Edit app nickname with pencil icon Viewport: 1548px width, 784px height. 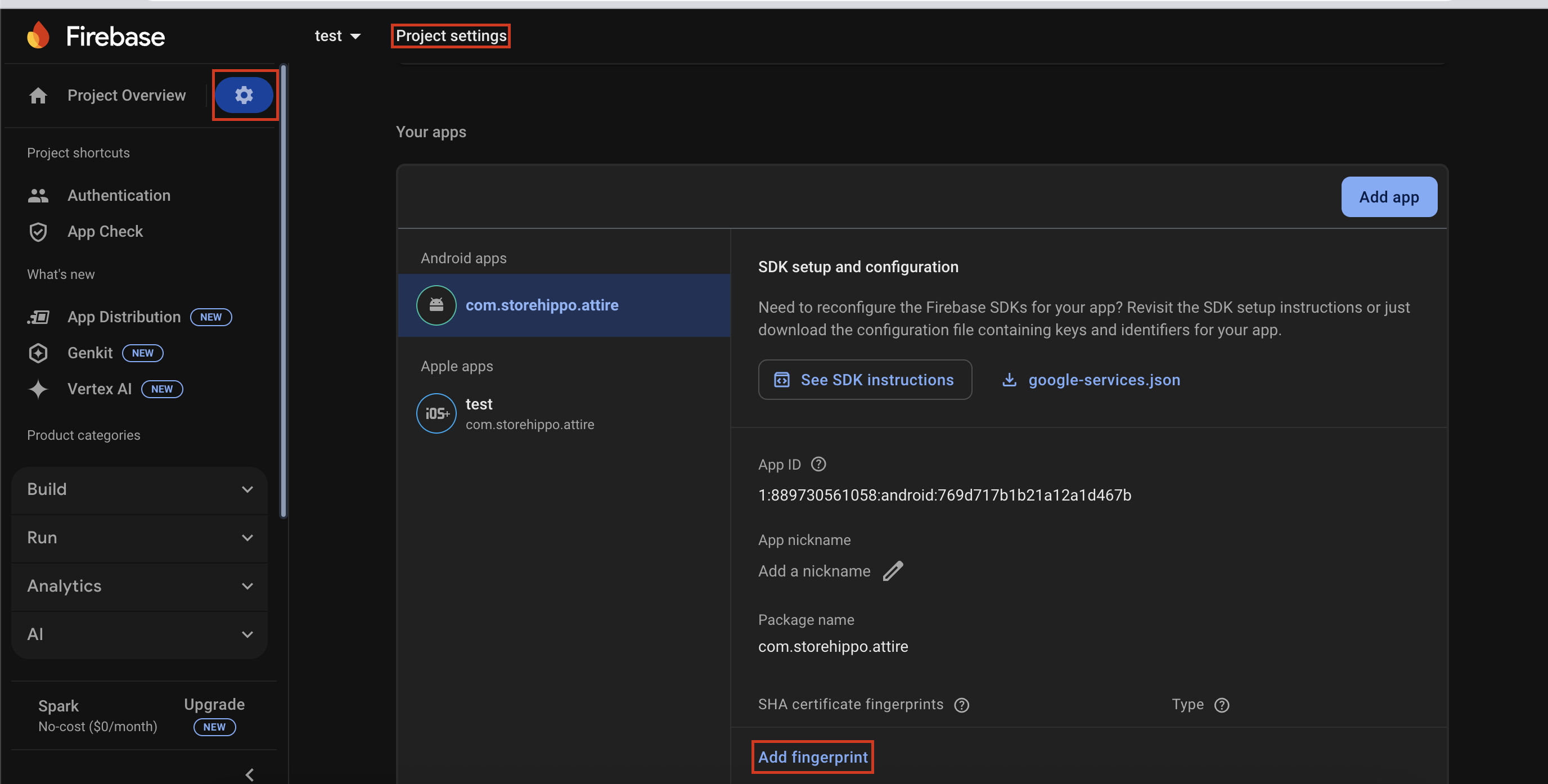[893, 571]
